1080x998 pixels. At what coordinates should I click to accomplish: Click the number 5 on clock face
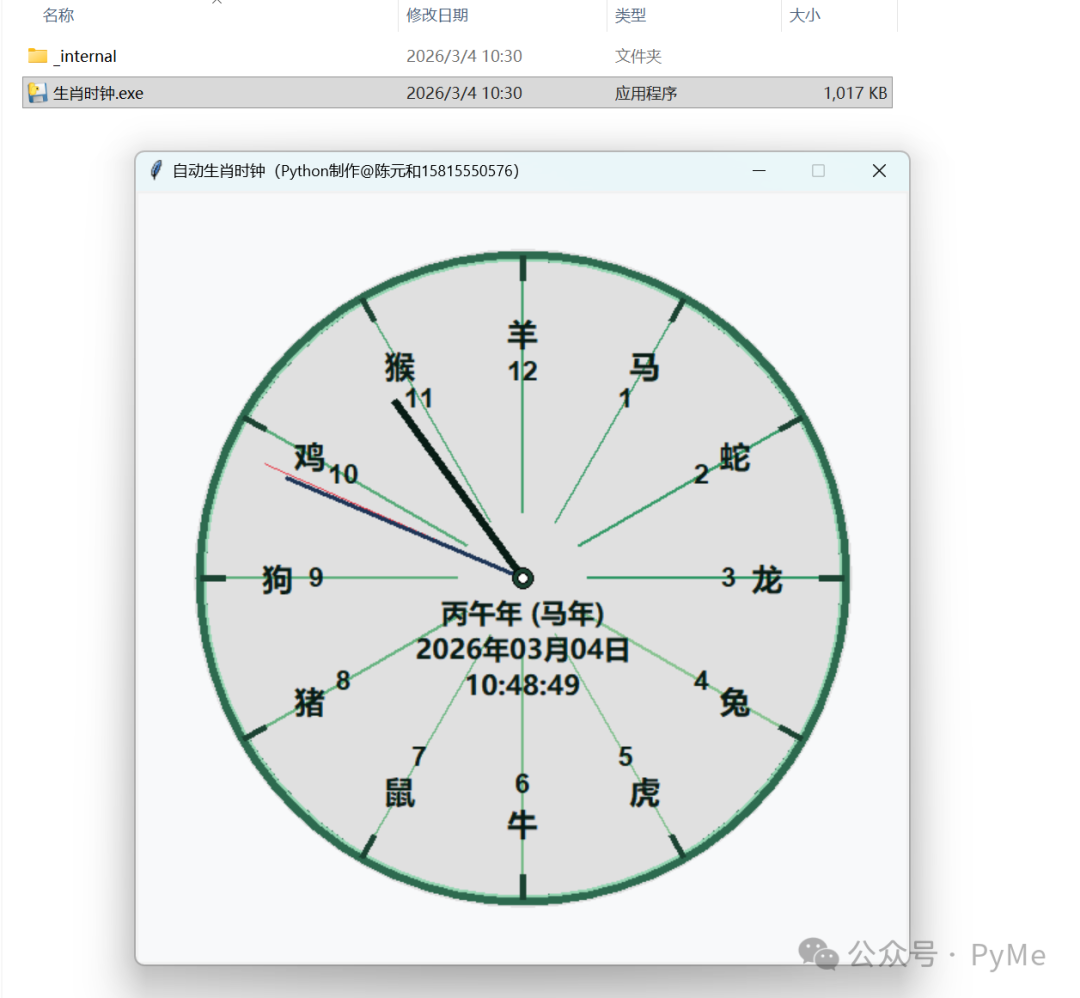click(625, 757)
